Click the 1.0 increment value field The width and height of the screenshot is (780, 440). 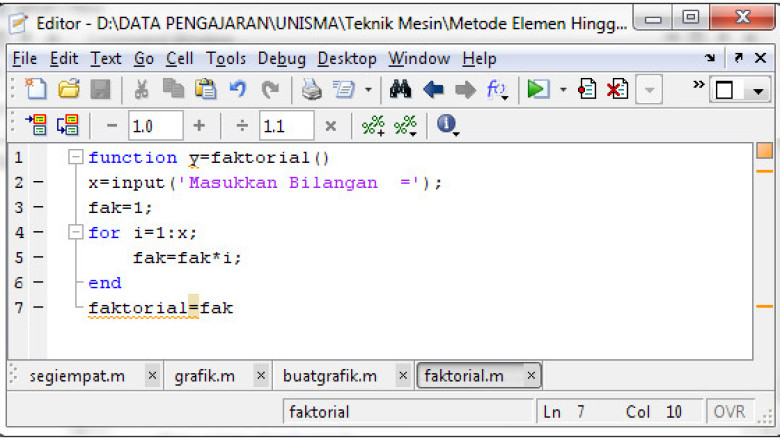coord(156,126)
